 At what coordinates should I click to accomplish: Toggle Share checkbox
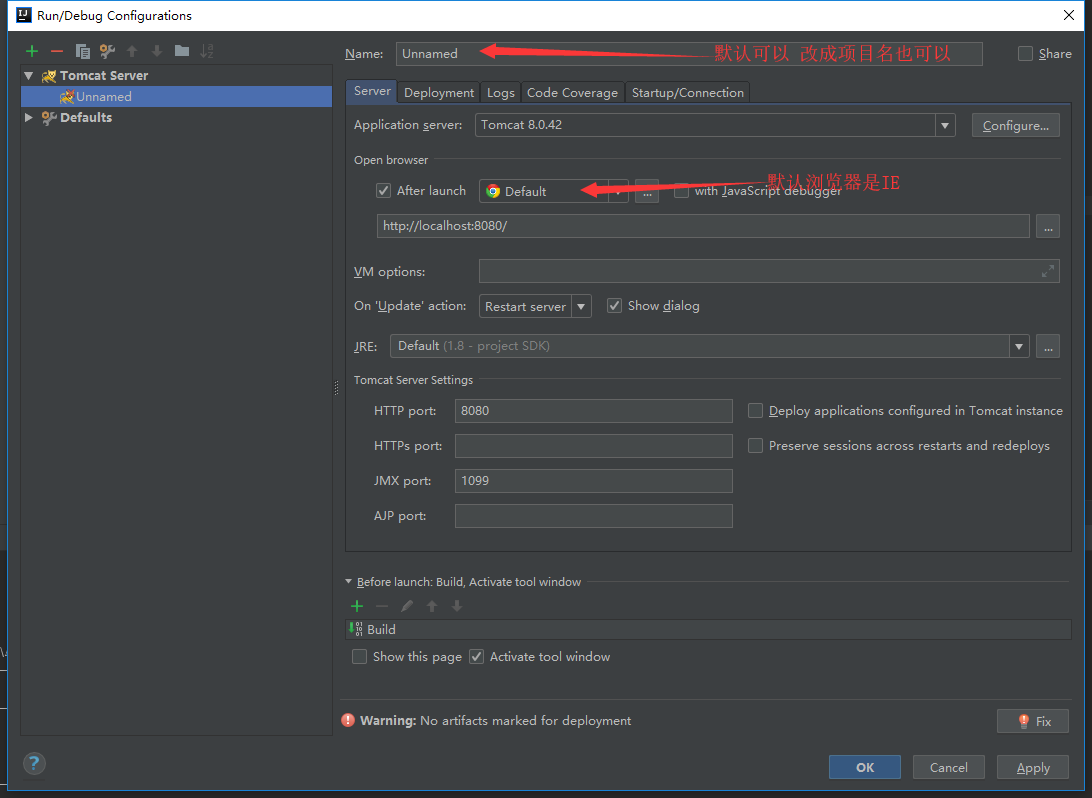pos(1025,54)
